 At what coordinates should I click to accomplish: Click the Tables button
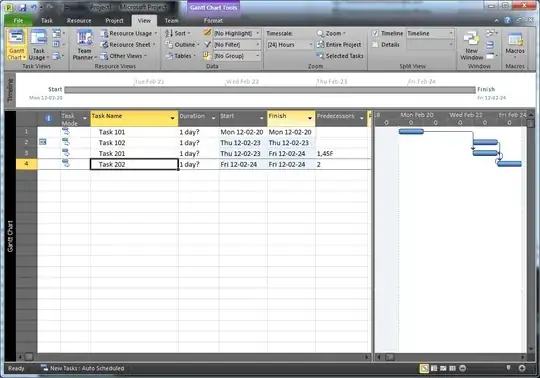180,56
